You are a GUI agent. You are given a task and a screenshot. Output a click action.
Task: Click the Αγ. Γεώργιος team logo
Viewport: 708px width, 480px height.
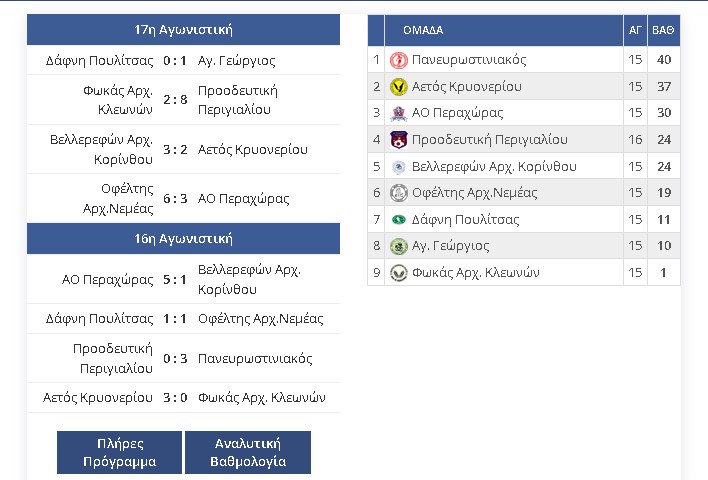(x=398, y=246)
